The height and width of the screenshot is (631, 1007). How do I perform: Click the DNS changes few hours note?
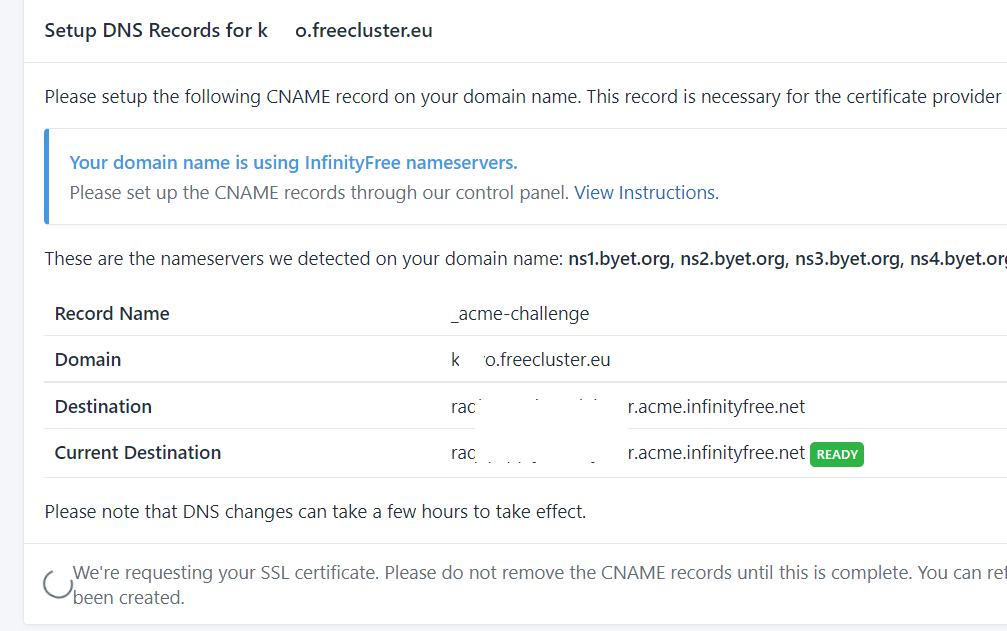pos(315,512)
